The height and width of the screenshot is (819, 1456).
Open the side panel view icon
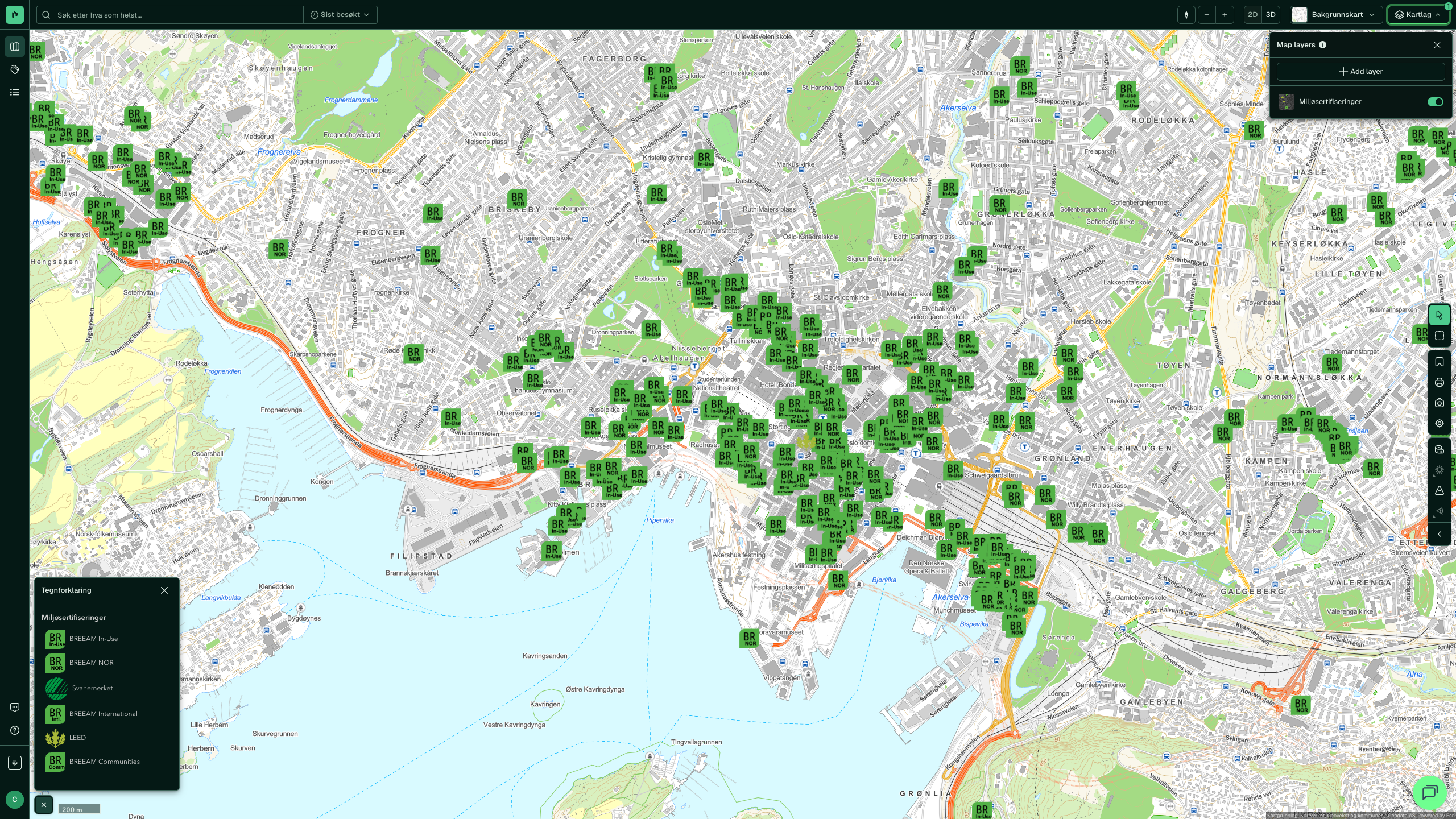(x=15, y=47)
